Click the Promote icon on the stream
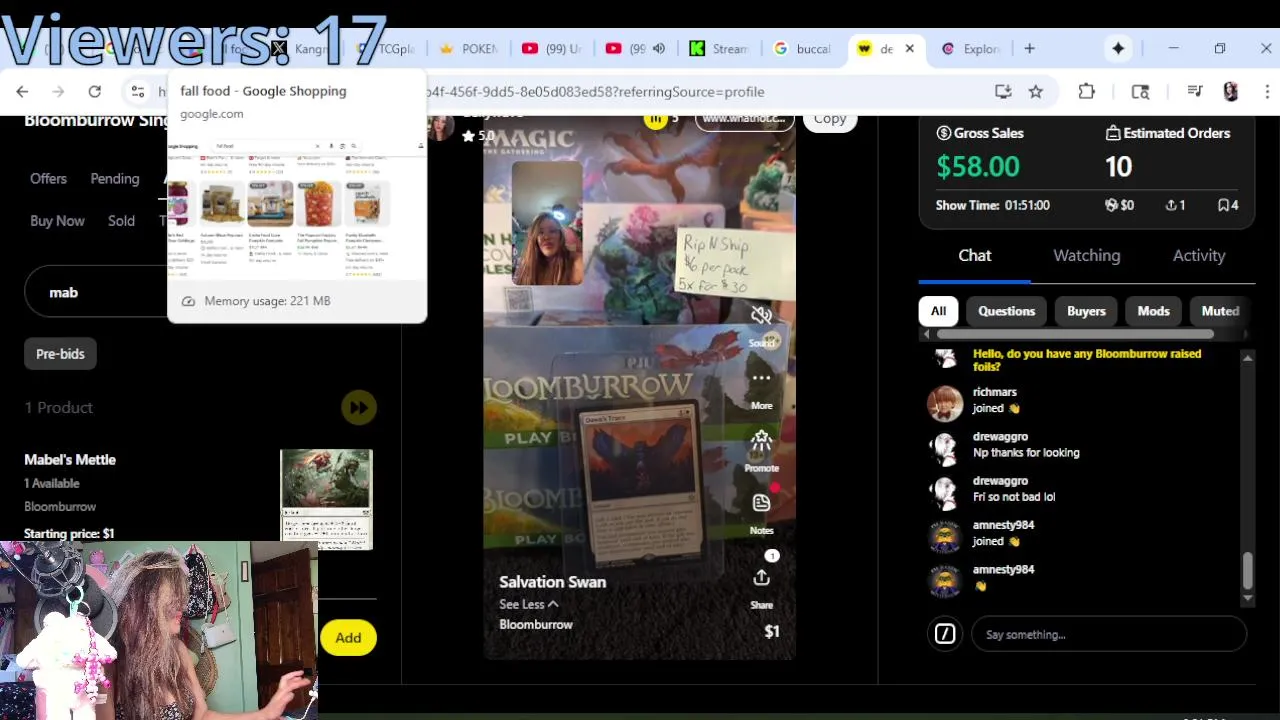Viewport: 1280px width, 720px height. [762, 441]
